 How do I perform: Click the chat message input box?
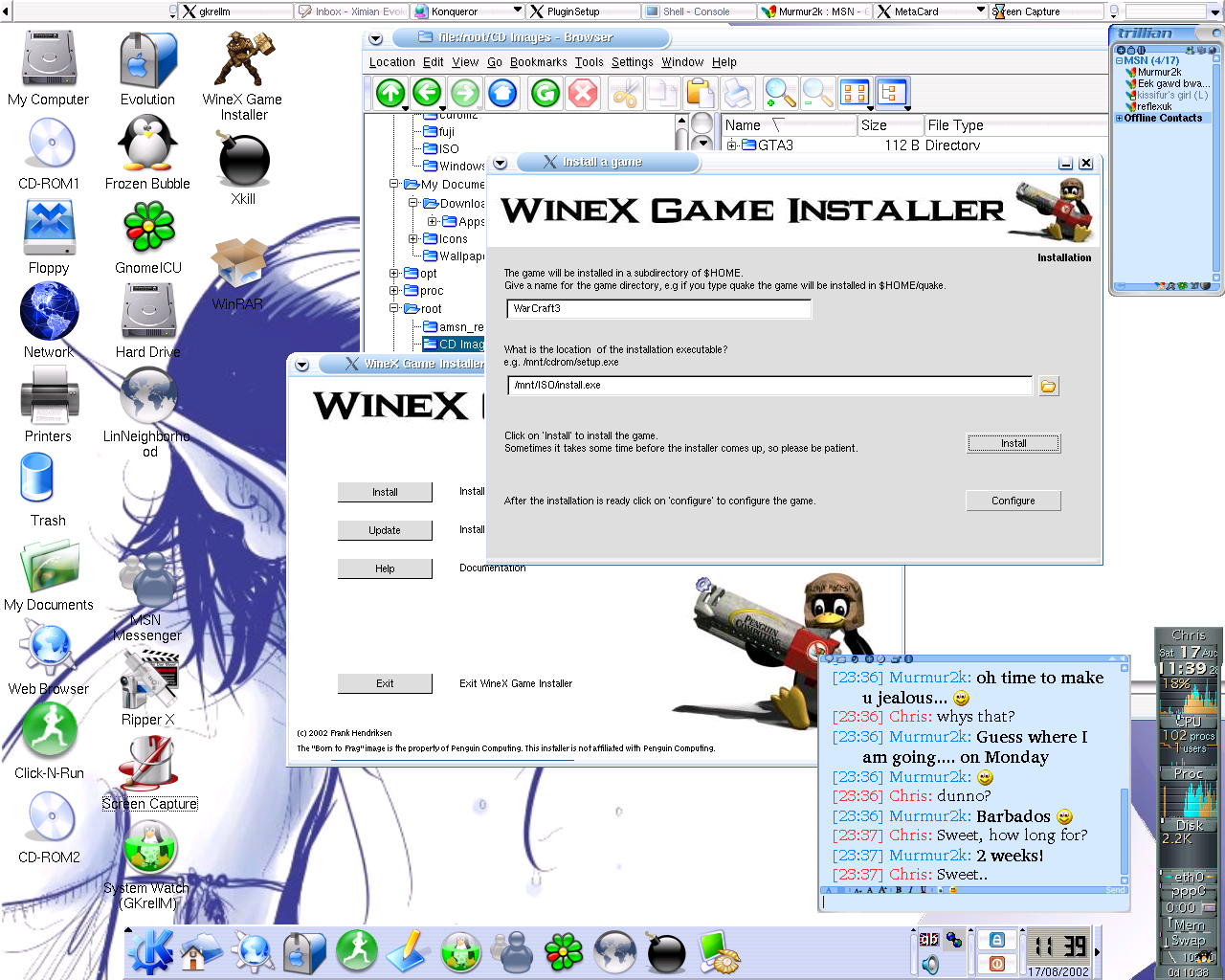(974, 902)
